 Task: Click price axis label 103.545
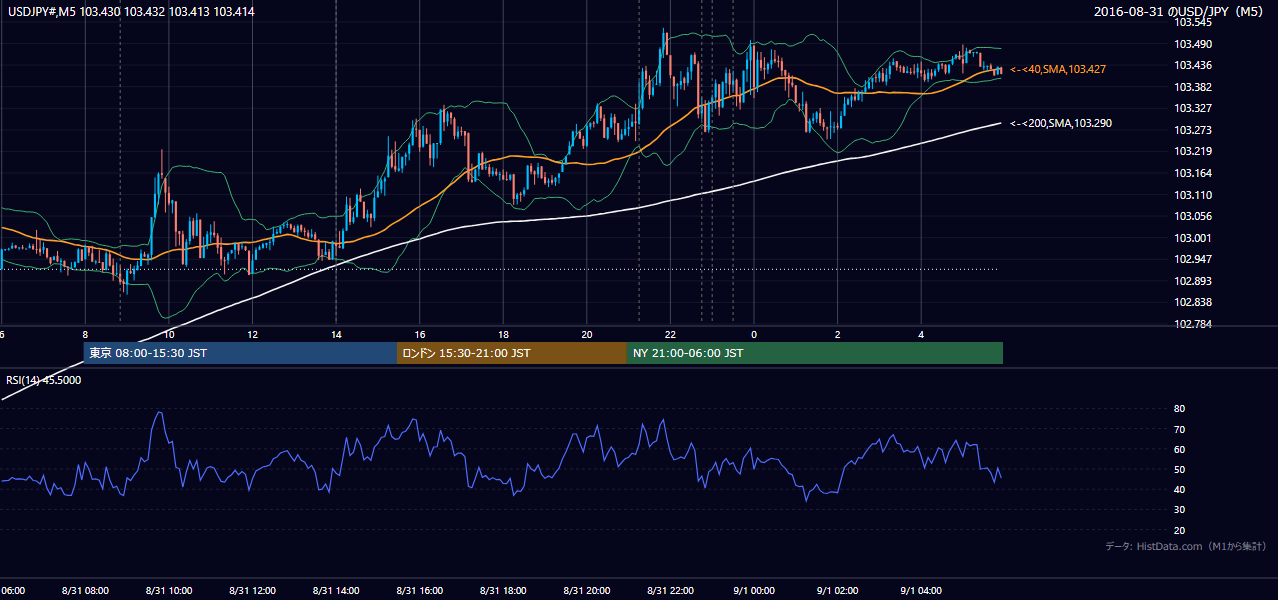pos(1192,22)
